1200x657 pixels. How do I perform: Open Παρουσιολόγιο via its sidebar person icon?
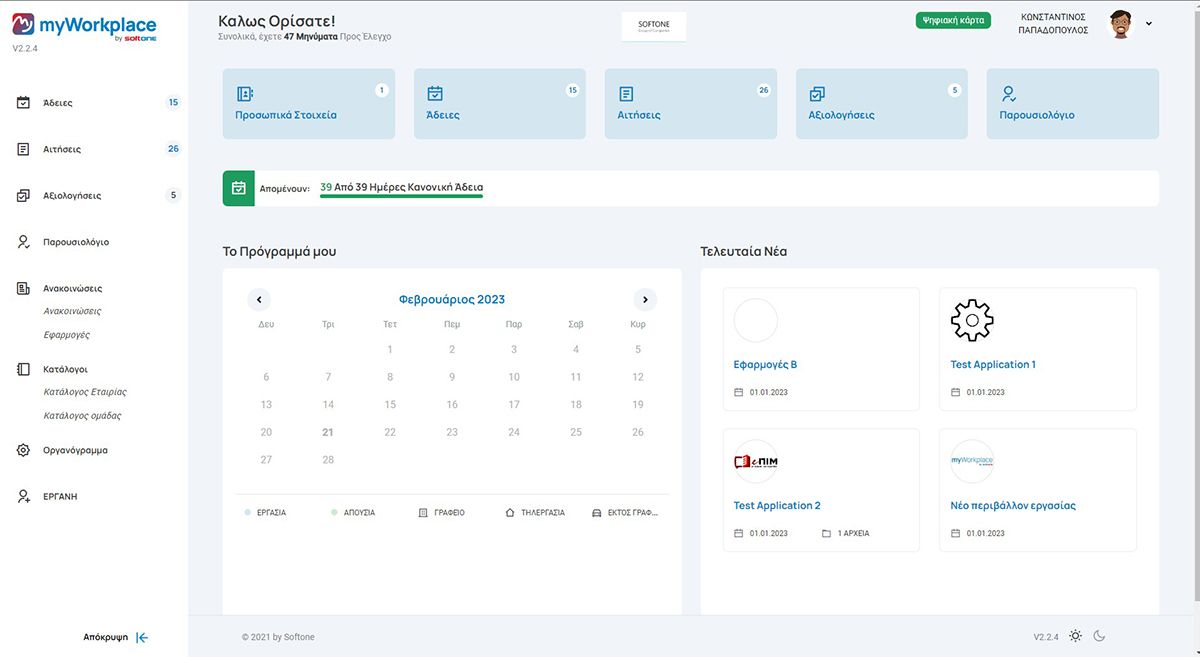23,242
